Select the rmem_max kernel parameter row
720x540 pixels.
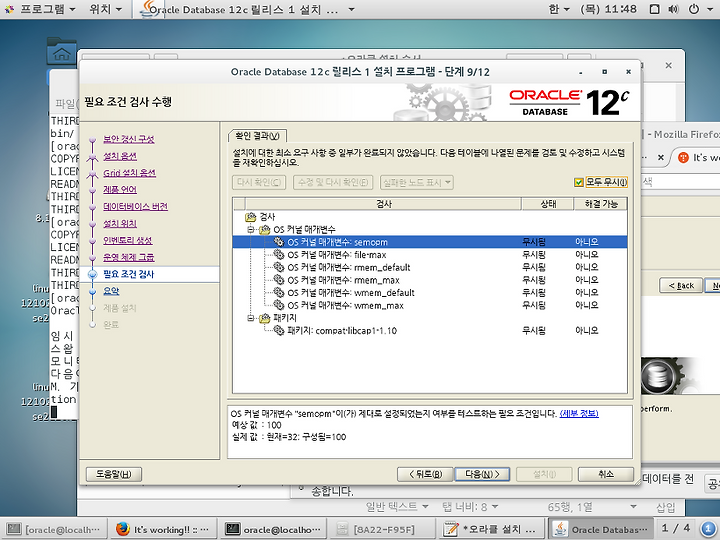pos(429,280)
